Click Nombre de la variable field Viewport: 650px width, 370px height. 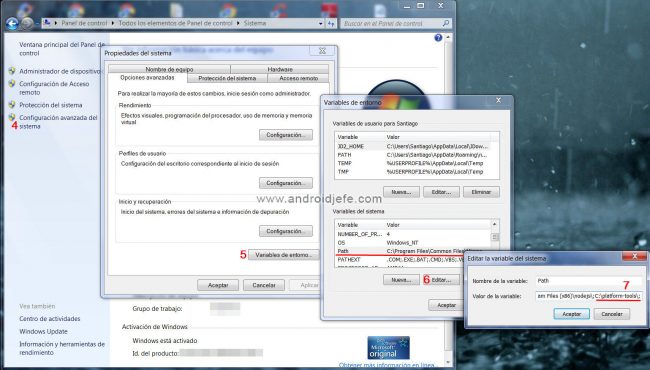pyautogui.click(x=588, y=281)
